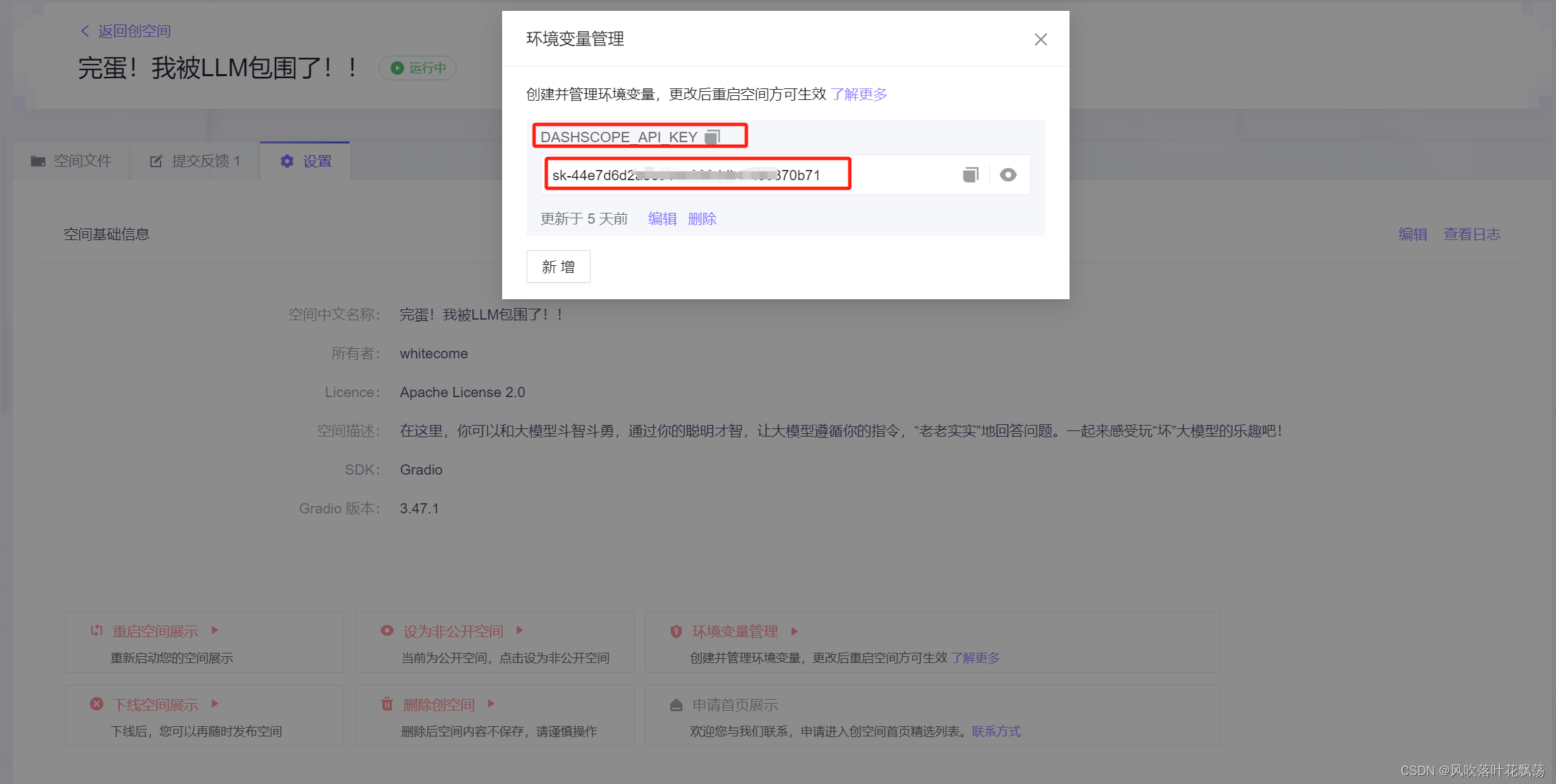Go back via 返回创空间
Image resolution: width=1556 pixels, height=784 pixels.
tap(126, 31)
